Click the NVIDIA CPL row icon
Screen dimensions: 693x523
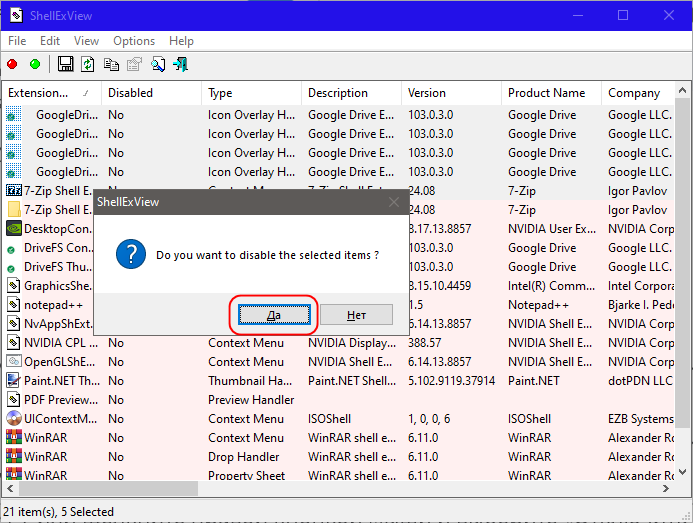pos(14,343)
